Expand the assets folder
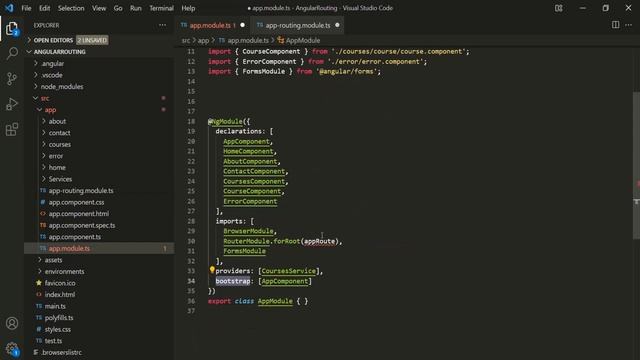The image size is (640, 360). 53,260
